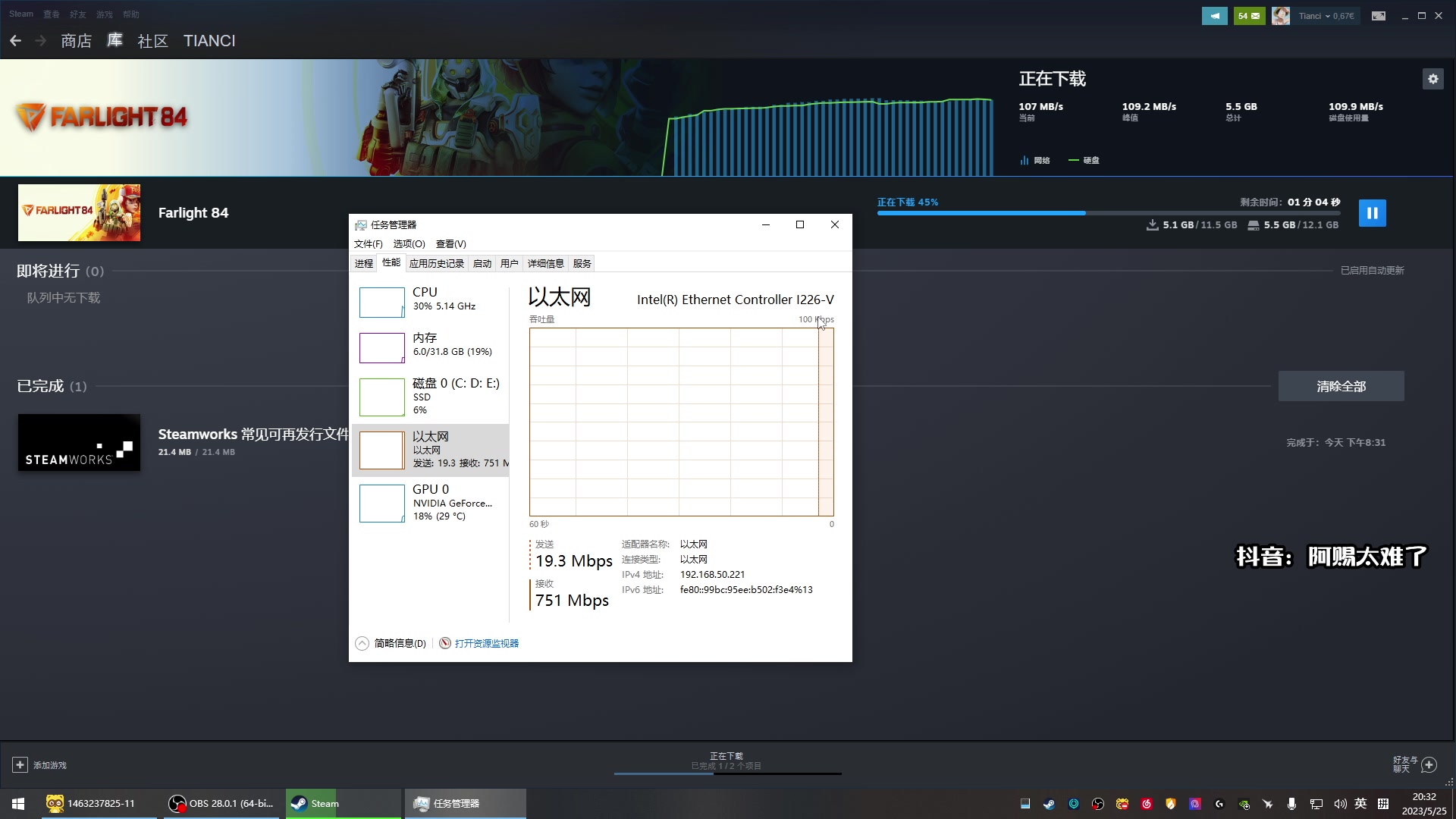Click the Steamworks completed item thumbnail
This screenshot has height=819, width=1456.
(79, 443)
